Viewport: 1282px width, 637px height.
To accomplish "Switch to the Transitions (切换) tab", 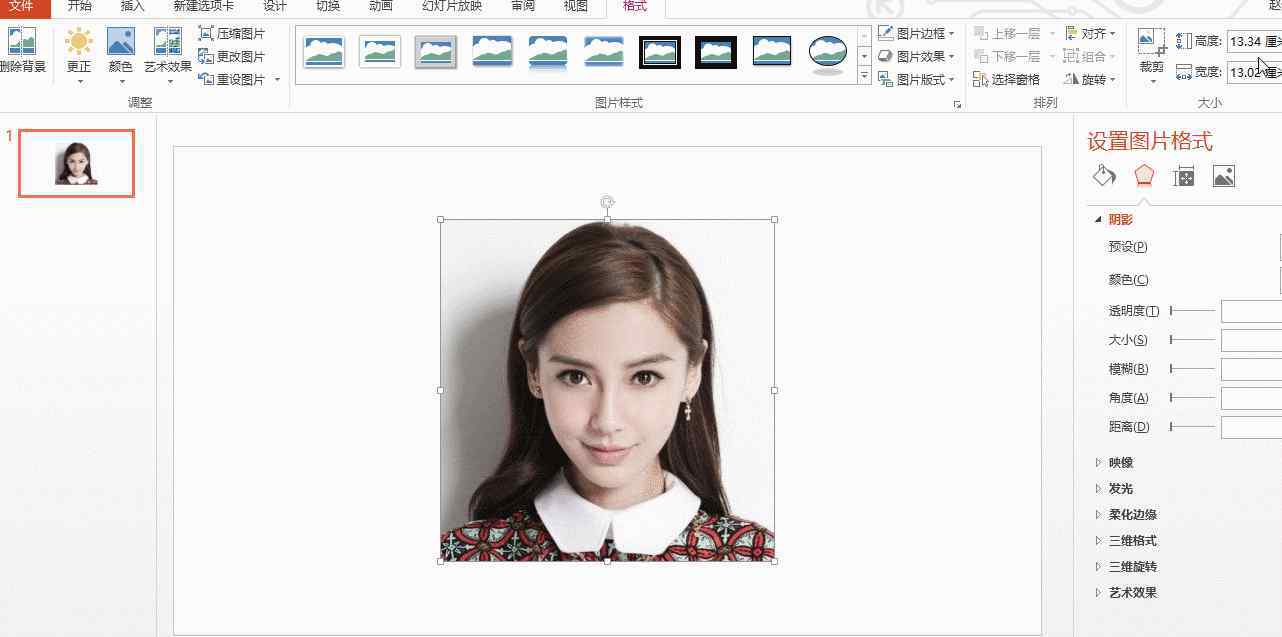I will (328, 7).
